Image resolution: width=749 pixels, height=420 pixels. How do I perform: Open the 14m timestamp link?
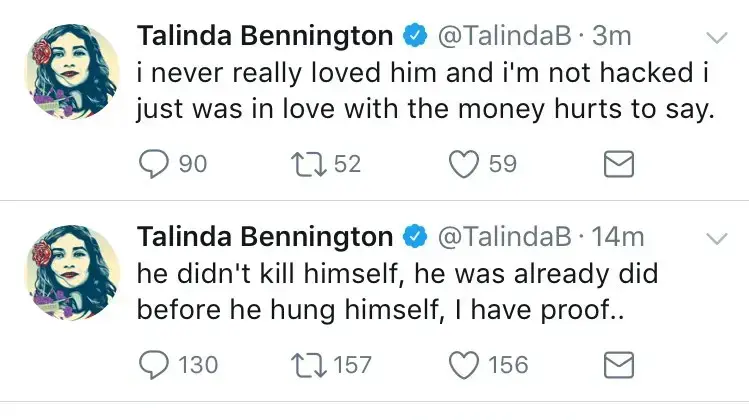[618, 237]
